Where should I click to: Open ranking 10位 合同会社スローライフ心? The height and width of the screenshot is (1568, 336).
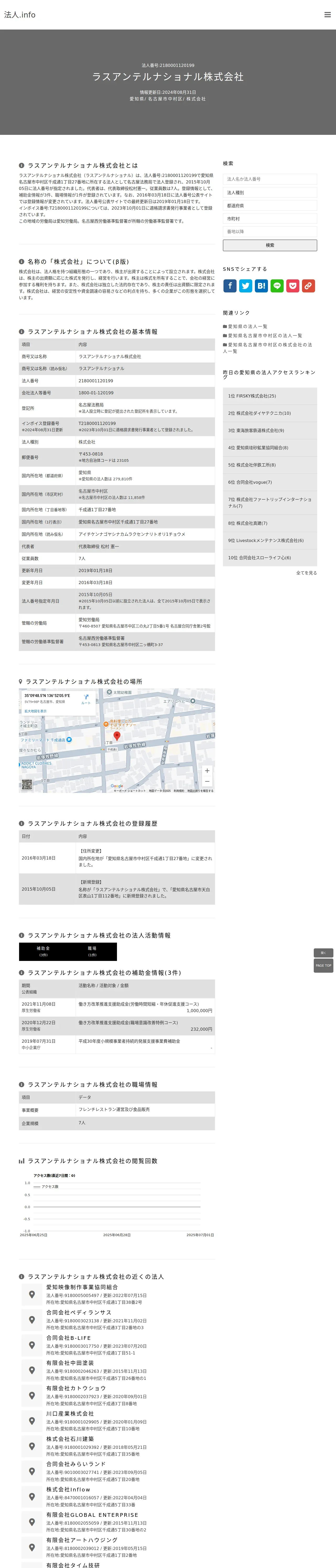click(270, 558)
